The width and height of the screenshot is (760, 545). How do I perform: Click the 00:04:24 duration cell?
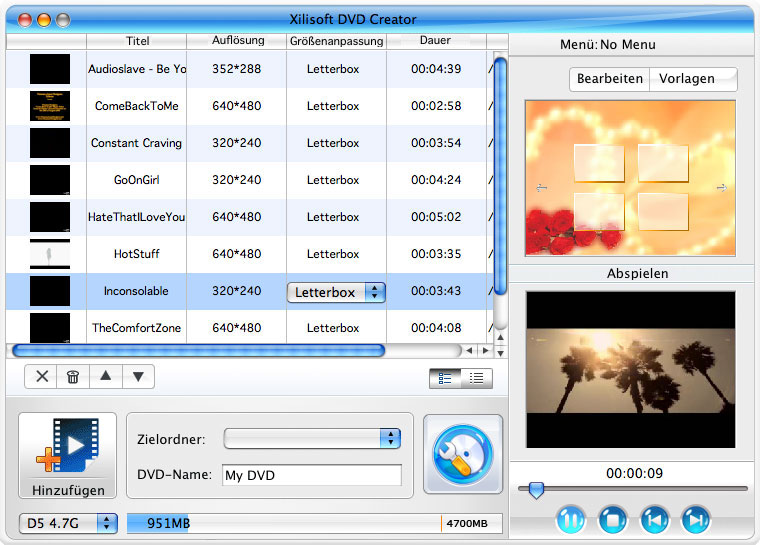[x=436, y=180]
